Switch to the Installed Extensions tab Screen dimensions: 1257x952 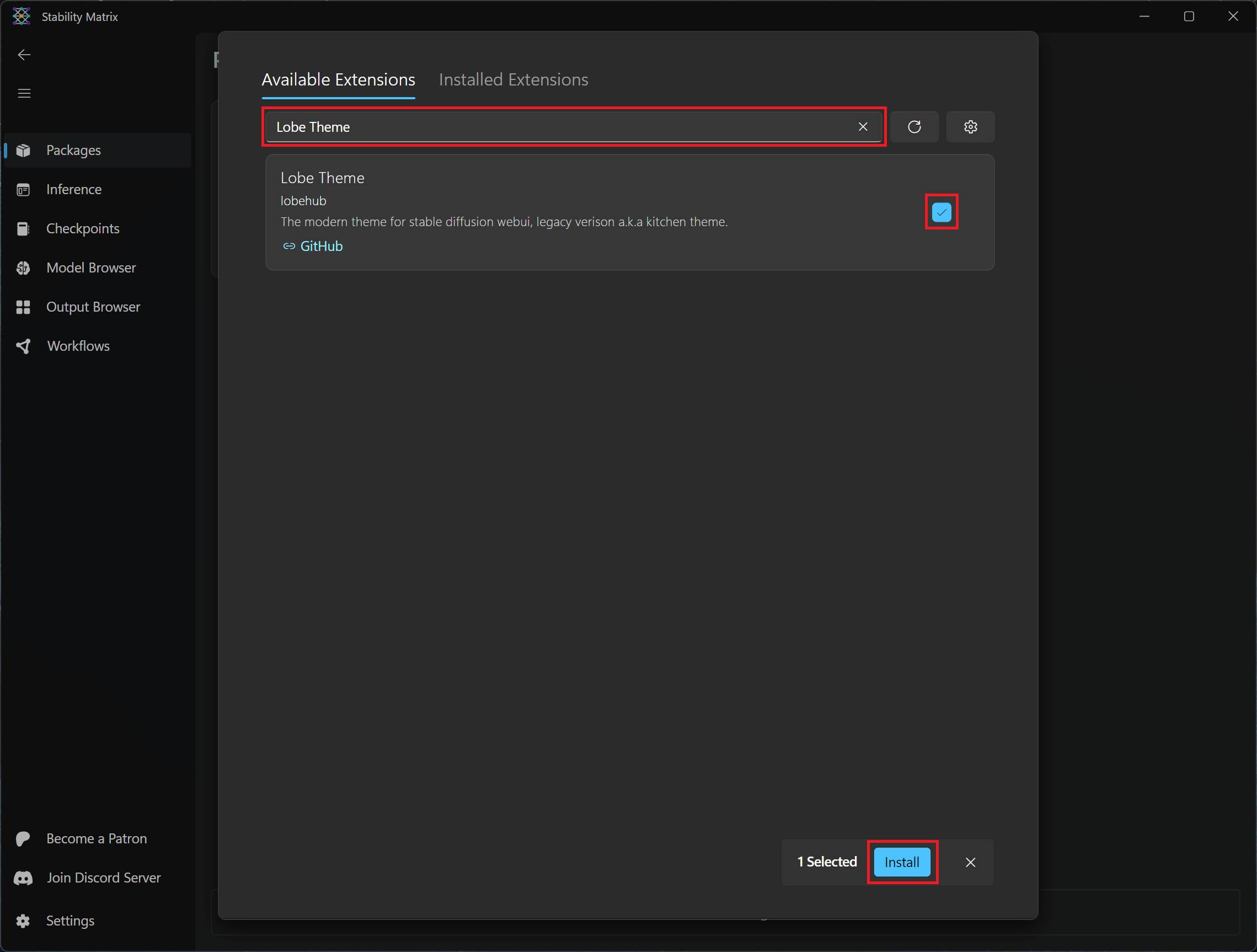(513, 79)
